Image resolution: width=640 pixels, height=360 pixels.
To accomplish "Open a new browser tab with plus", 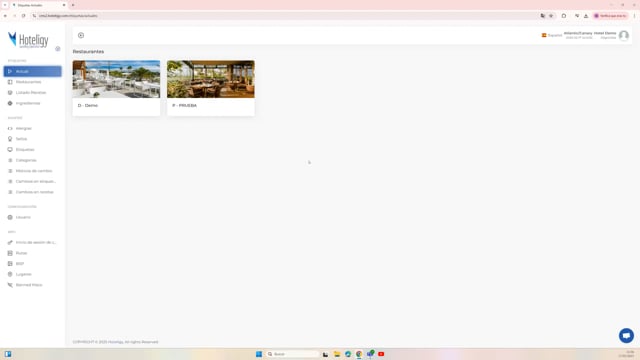I will (x=73, y=5).
